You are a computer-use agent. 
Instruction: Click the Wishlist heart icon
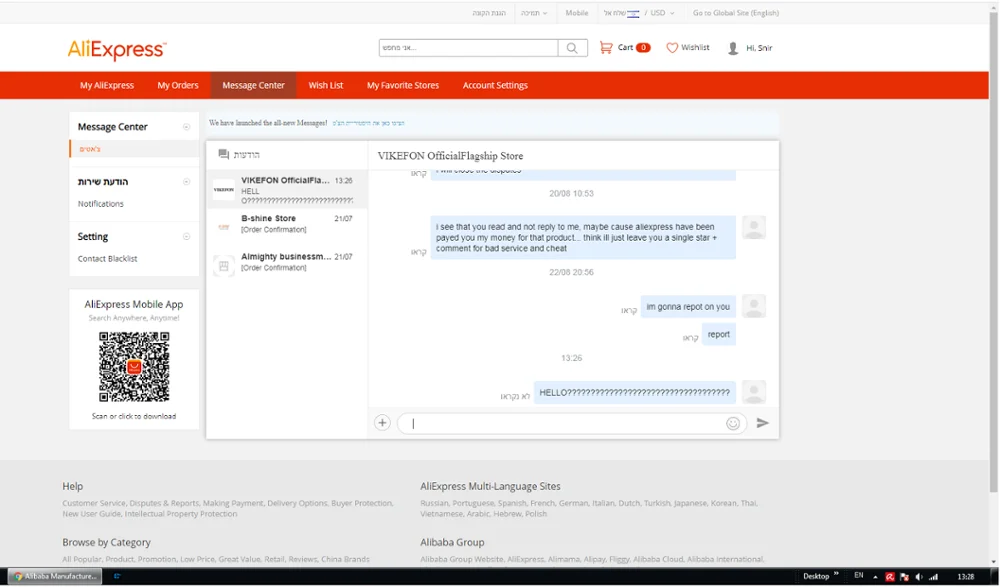tap(672, 48)
